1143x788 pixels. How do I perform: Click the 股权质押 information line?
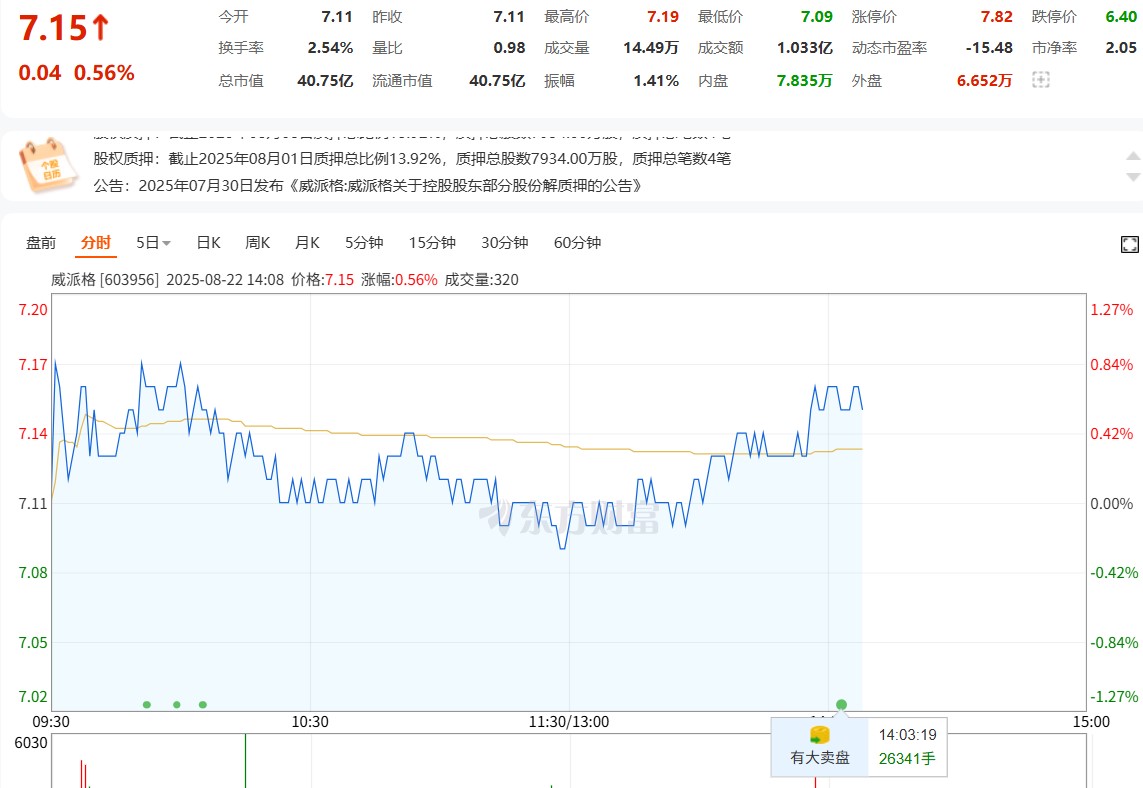pyautogui.click(x=412, y=159)
